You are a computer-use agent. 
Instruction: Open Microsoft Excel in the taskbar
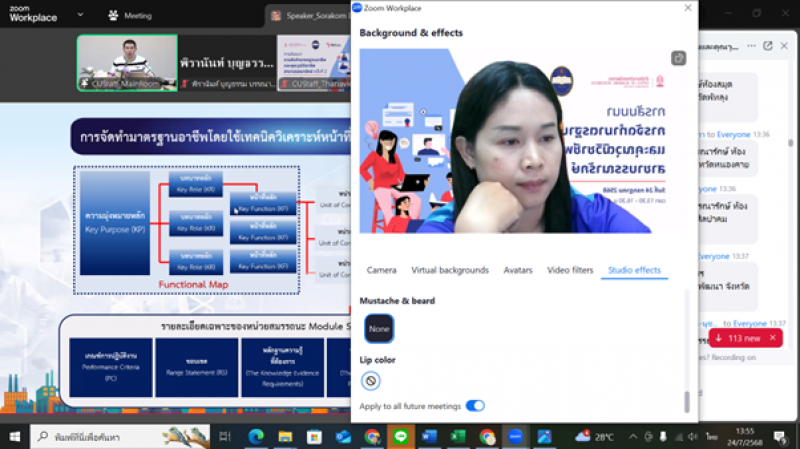tap(458, 437)
